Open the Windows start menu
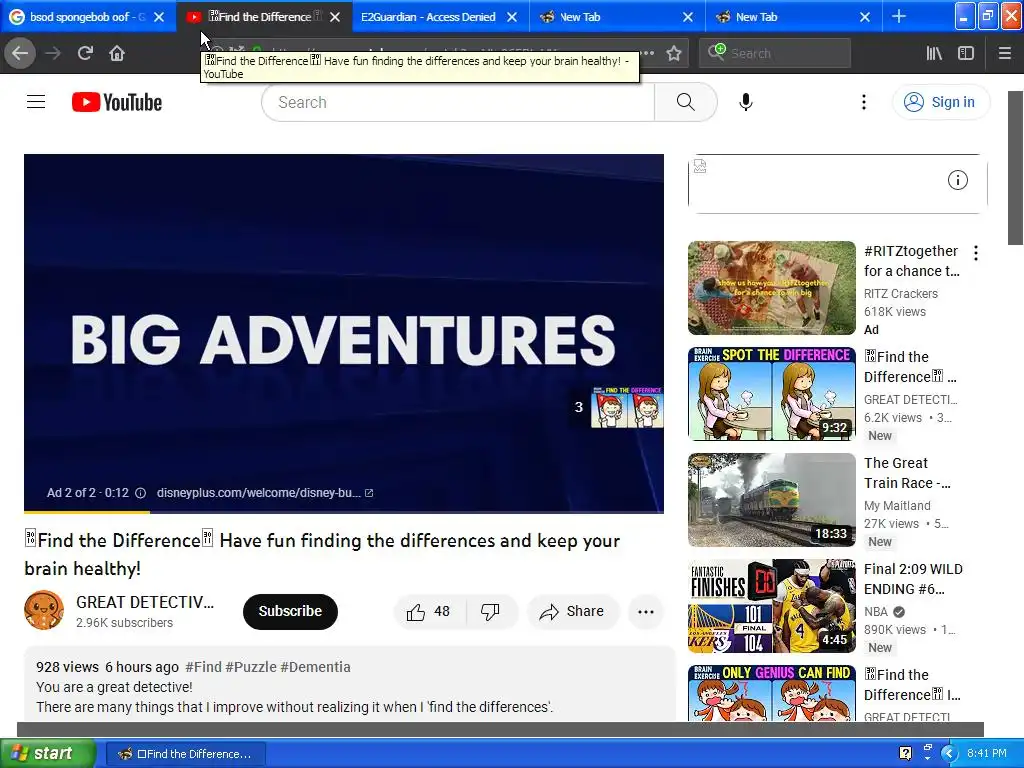The image size is (1024, 768). click(x=46, y=753)
